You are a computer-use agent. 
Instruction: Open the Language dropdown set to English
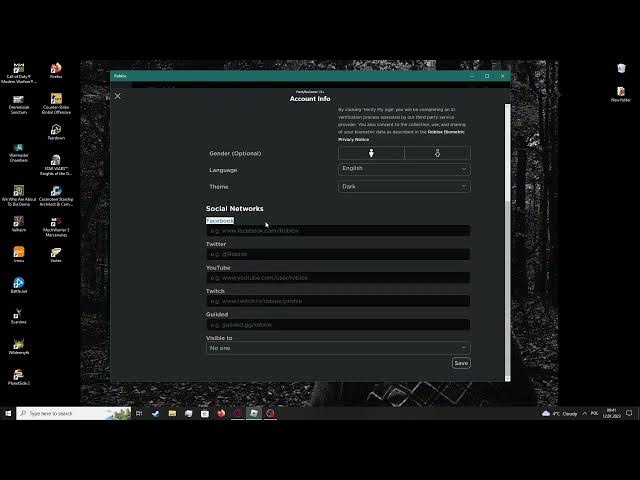pos(404,169)
